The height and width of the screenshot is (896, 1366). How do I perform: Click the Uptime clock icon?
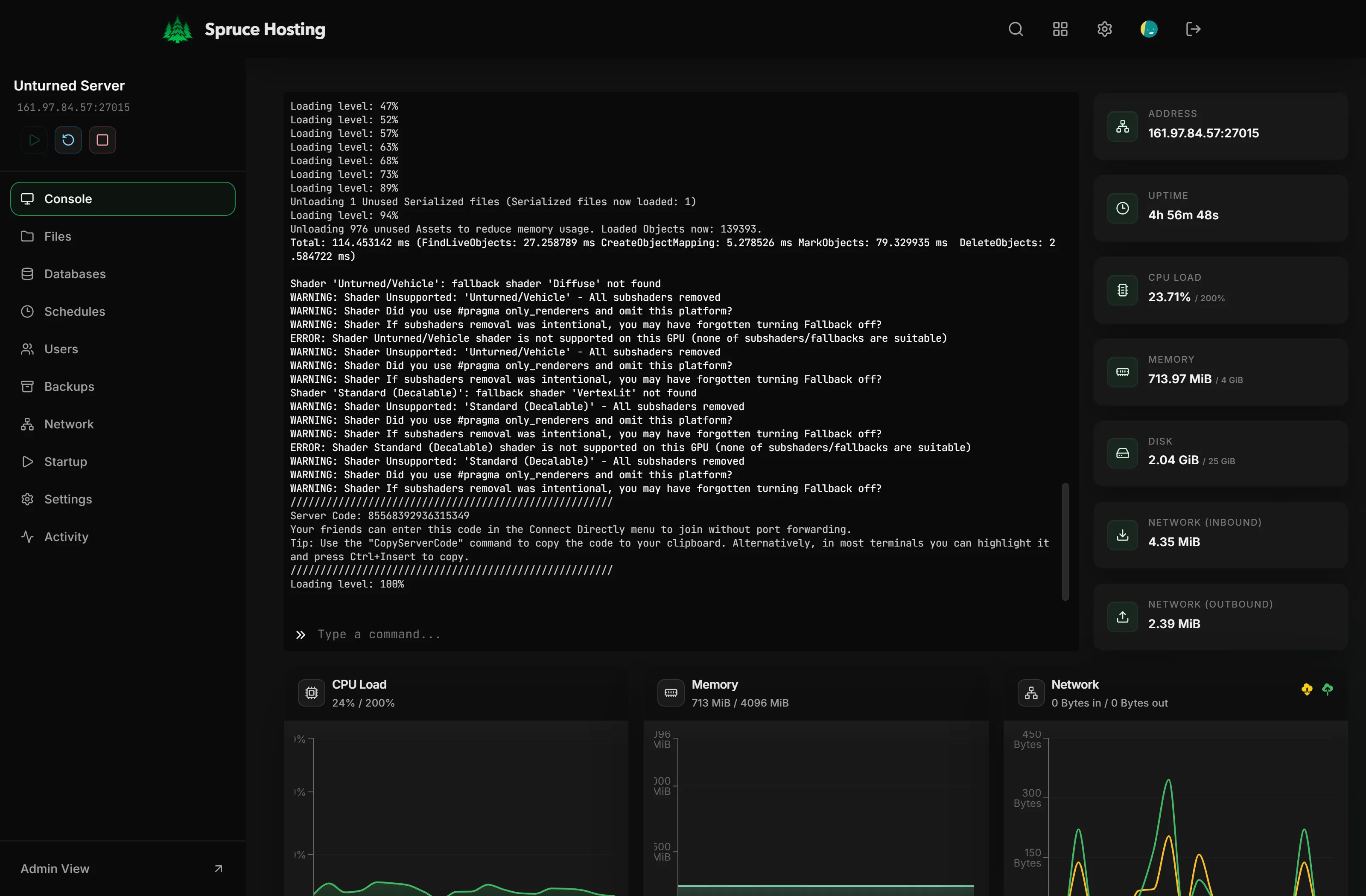click(1123, 208)
